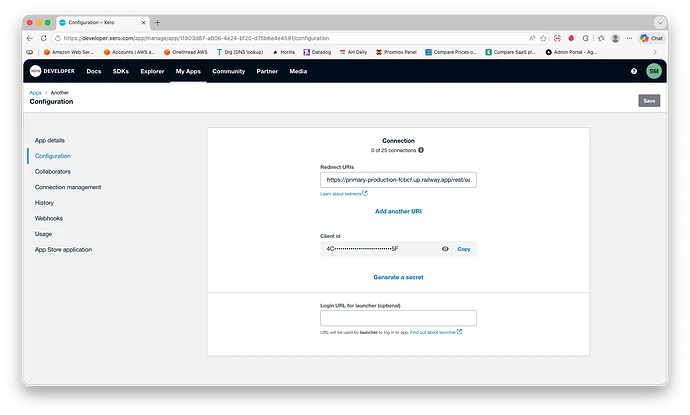The image size is (690, 415).
Task: Open the help question mark icon
Action: (x=634, y=71)
